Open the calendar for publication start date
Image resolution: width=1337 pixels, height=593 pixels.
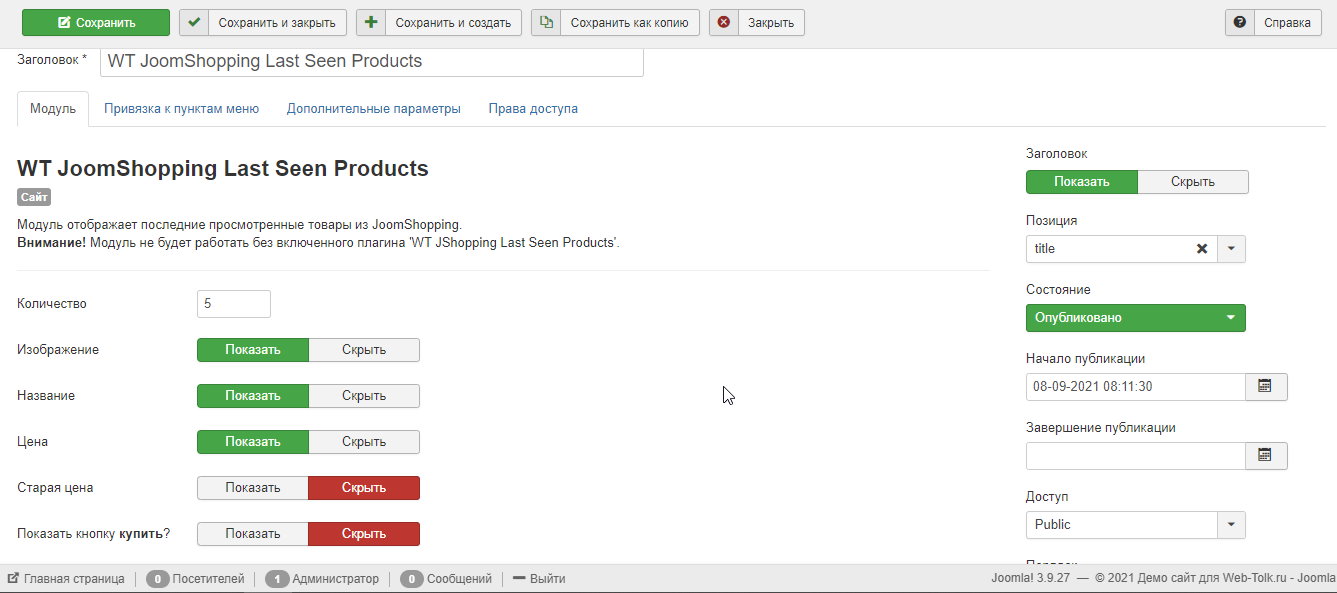1265,386
